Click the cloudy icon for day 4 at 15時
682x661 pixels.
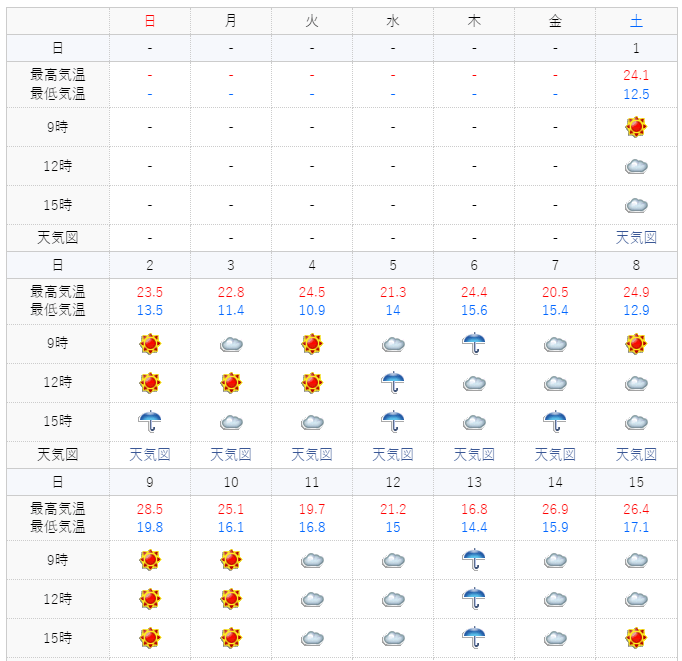coord(312,422)
